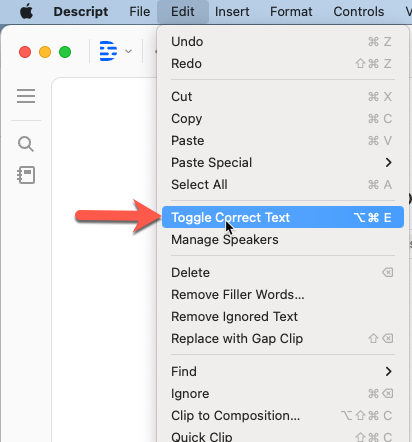This screenshot has height=442, width=412.
Task: Click Remove Filler Words… option
Action: pos(283,294)
